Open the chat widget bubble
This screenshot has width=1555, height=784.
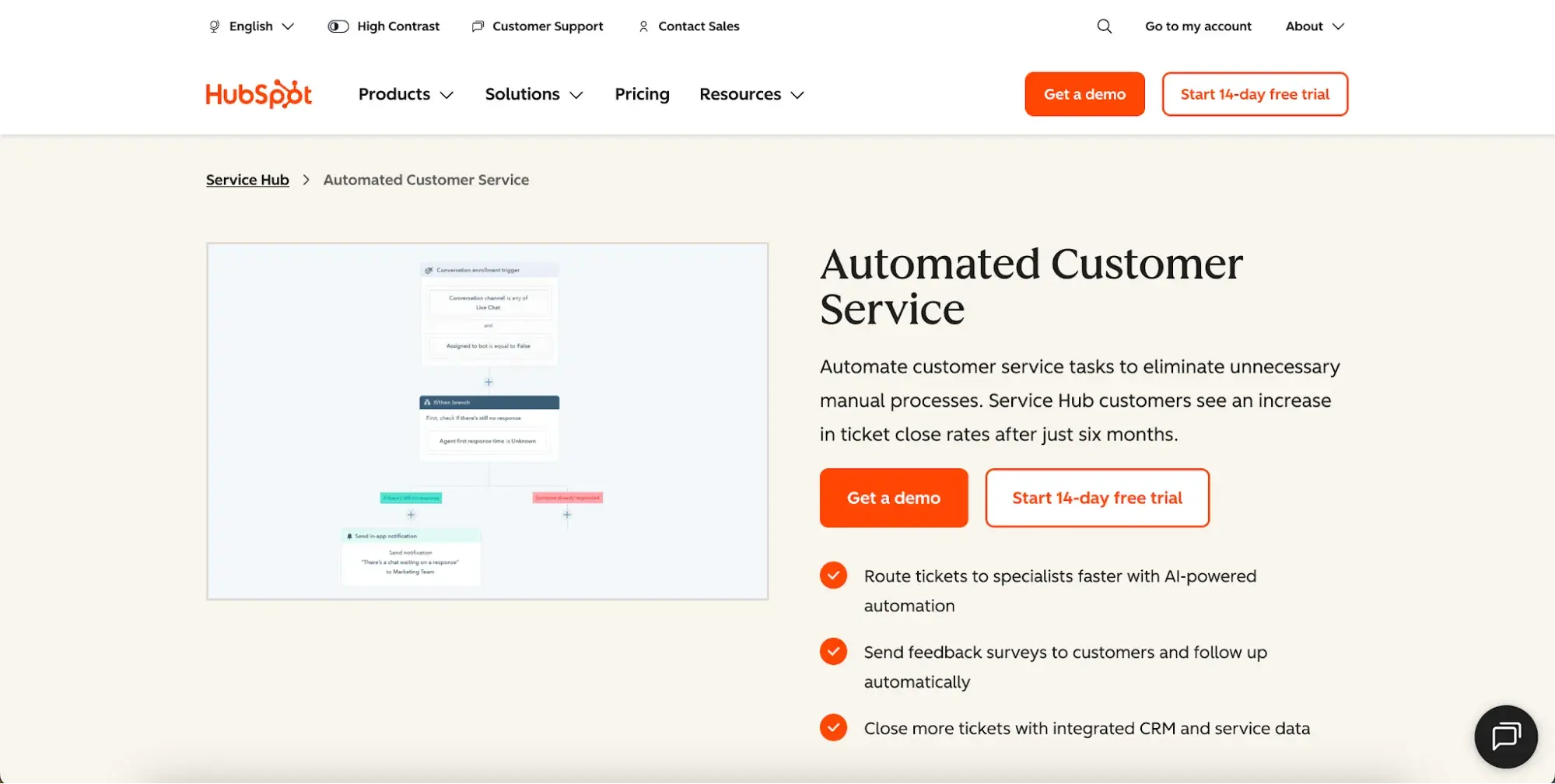1505,736
